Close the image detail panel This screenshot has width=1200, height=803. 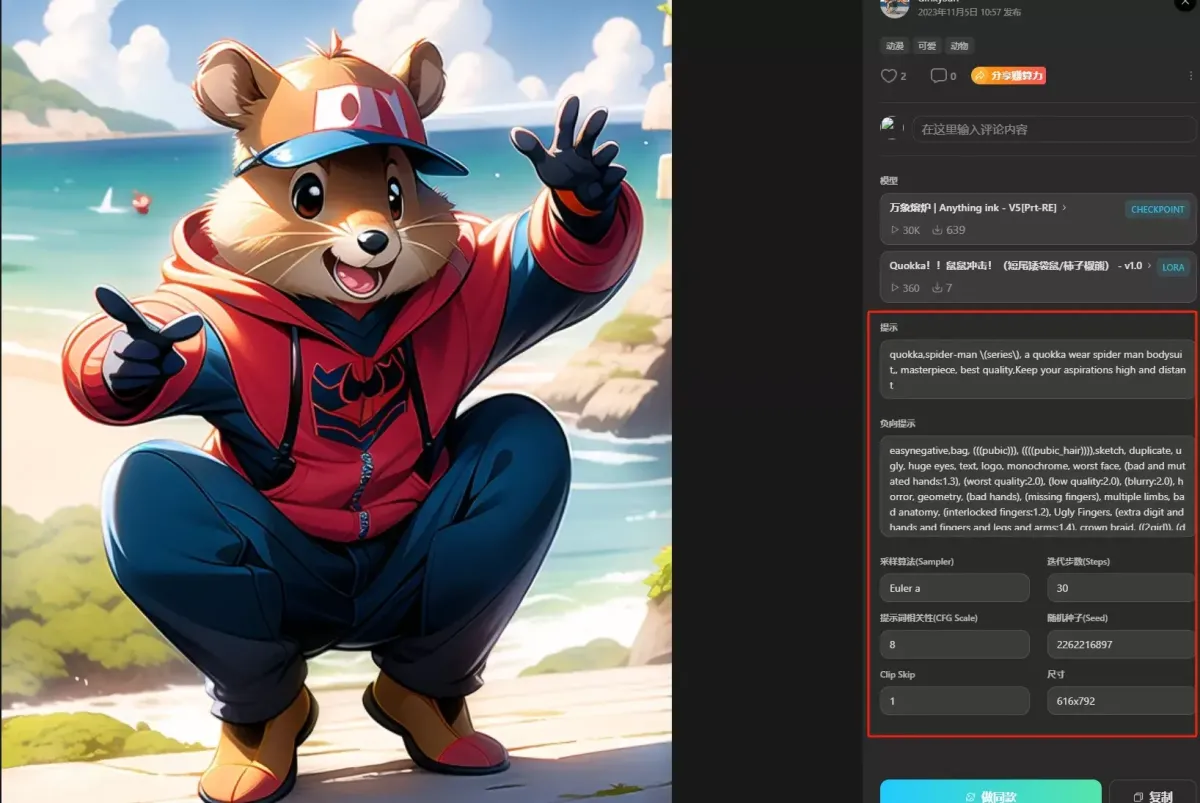click(x=1185, y=5)
